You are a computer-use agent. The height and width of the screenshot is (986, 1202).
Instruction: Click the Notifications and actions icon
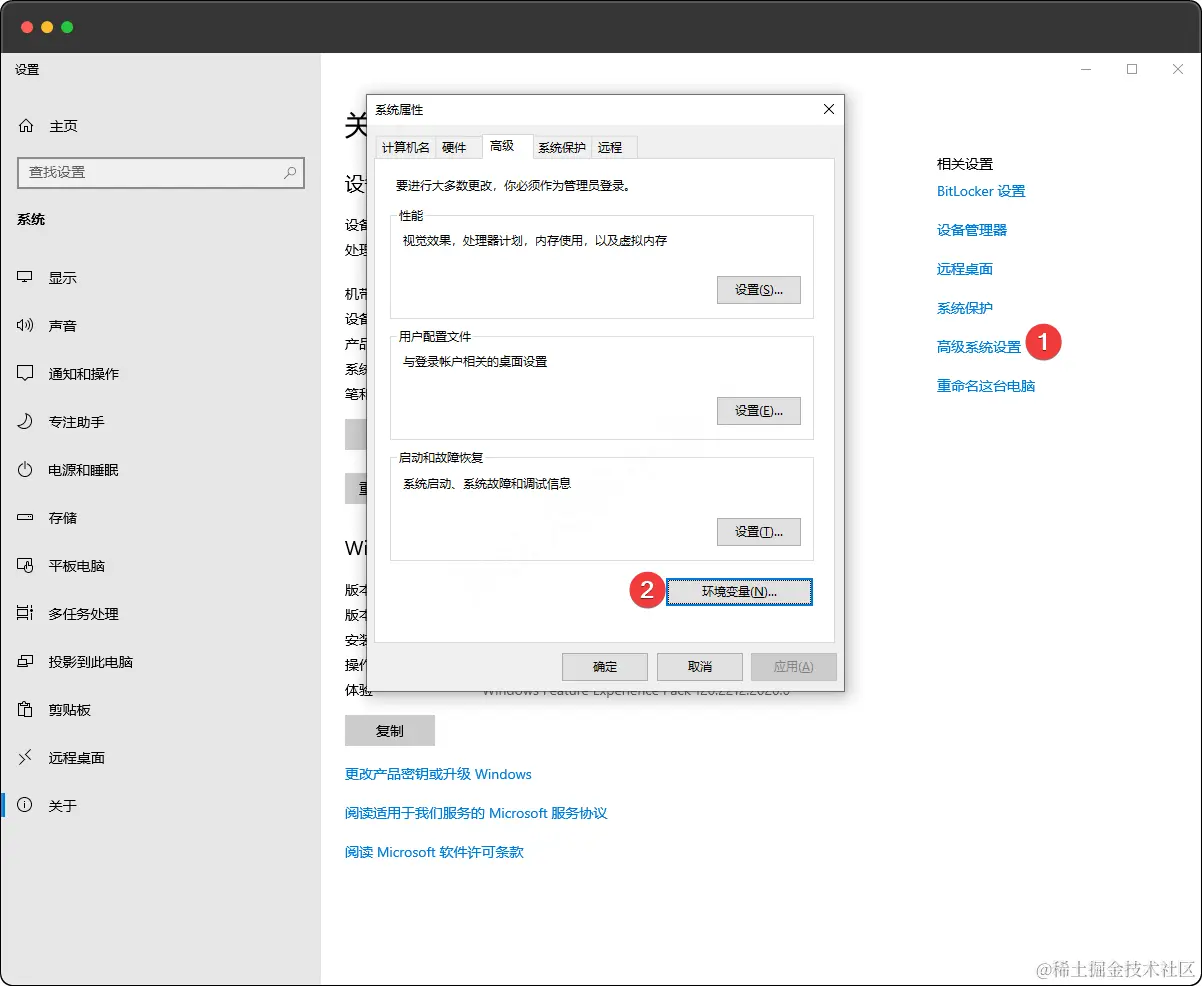26,373
